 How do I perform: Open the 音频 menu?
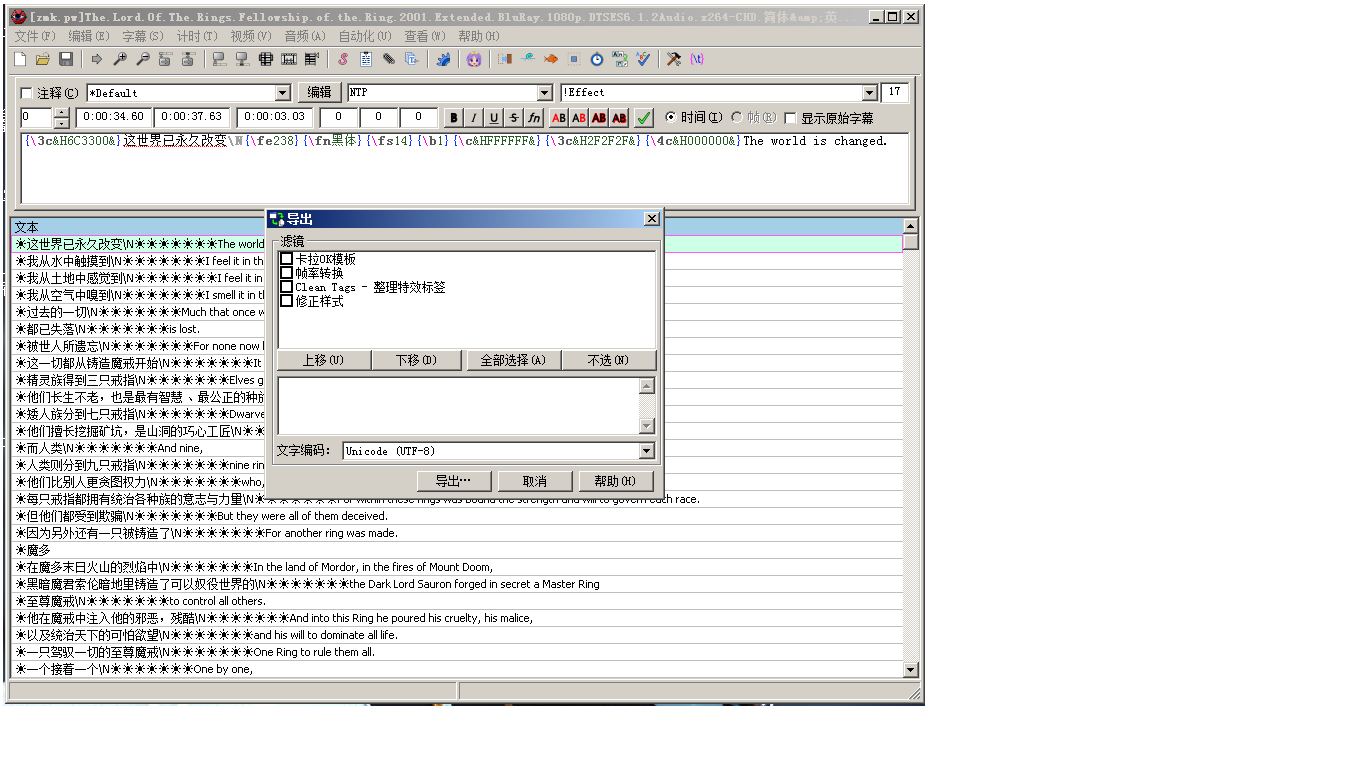(x=305, y=36)
